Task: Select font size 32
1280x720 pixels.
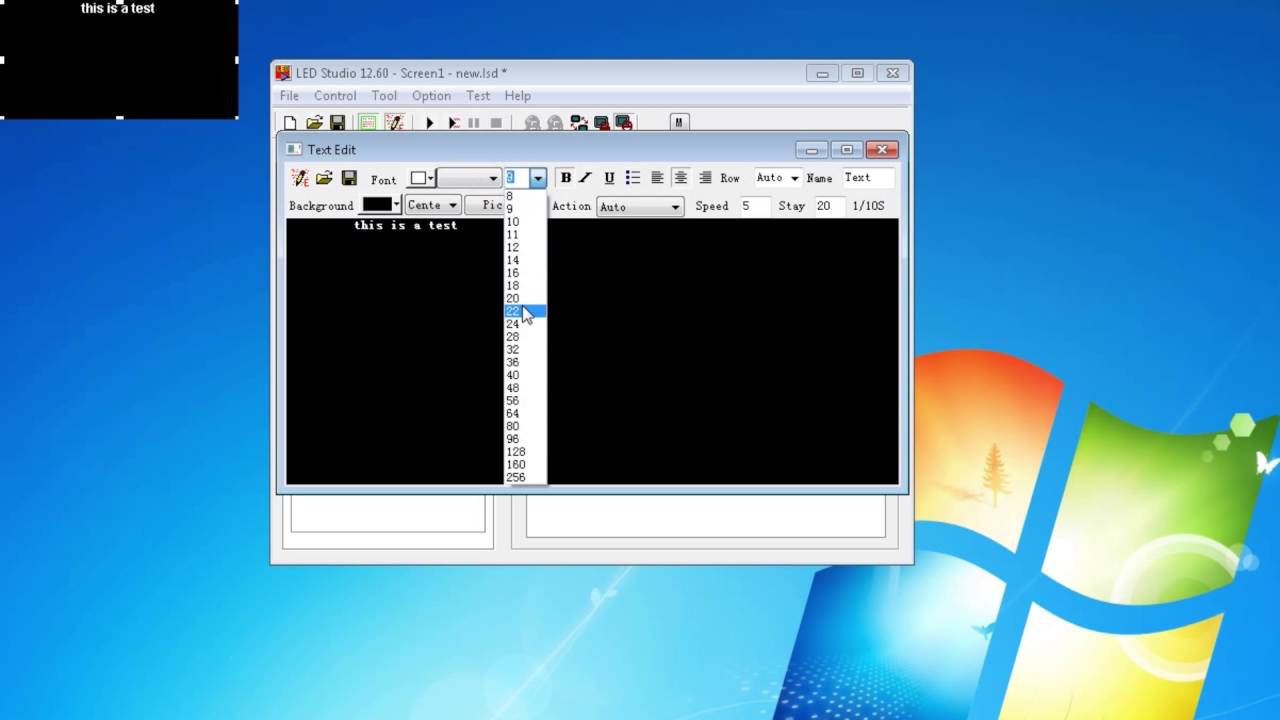Action: (525, 350)
